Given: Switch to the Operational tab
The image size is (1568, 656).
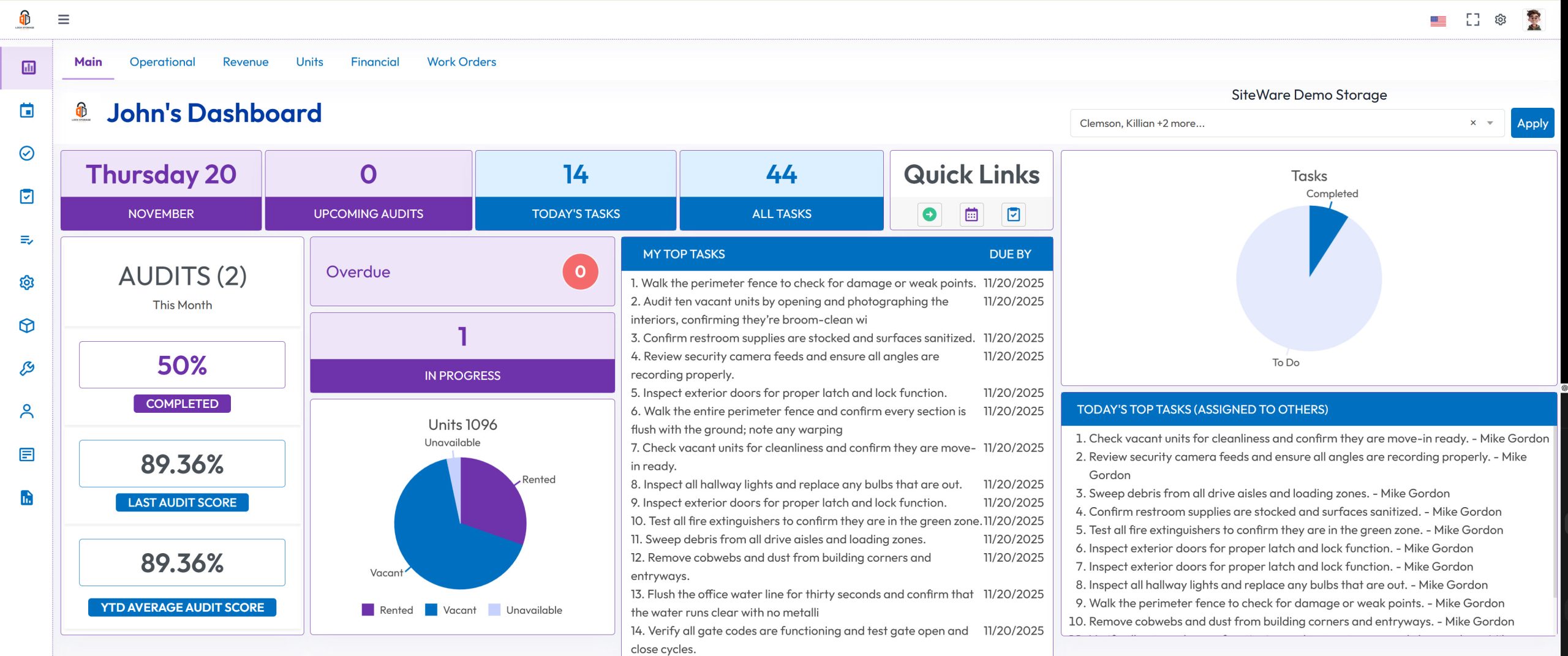Looking at the screenshot, I should (x=162, y=62).
